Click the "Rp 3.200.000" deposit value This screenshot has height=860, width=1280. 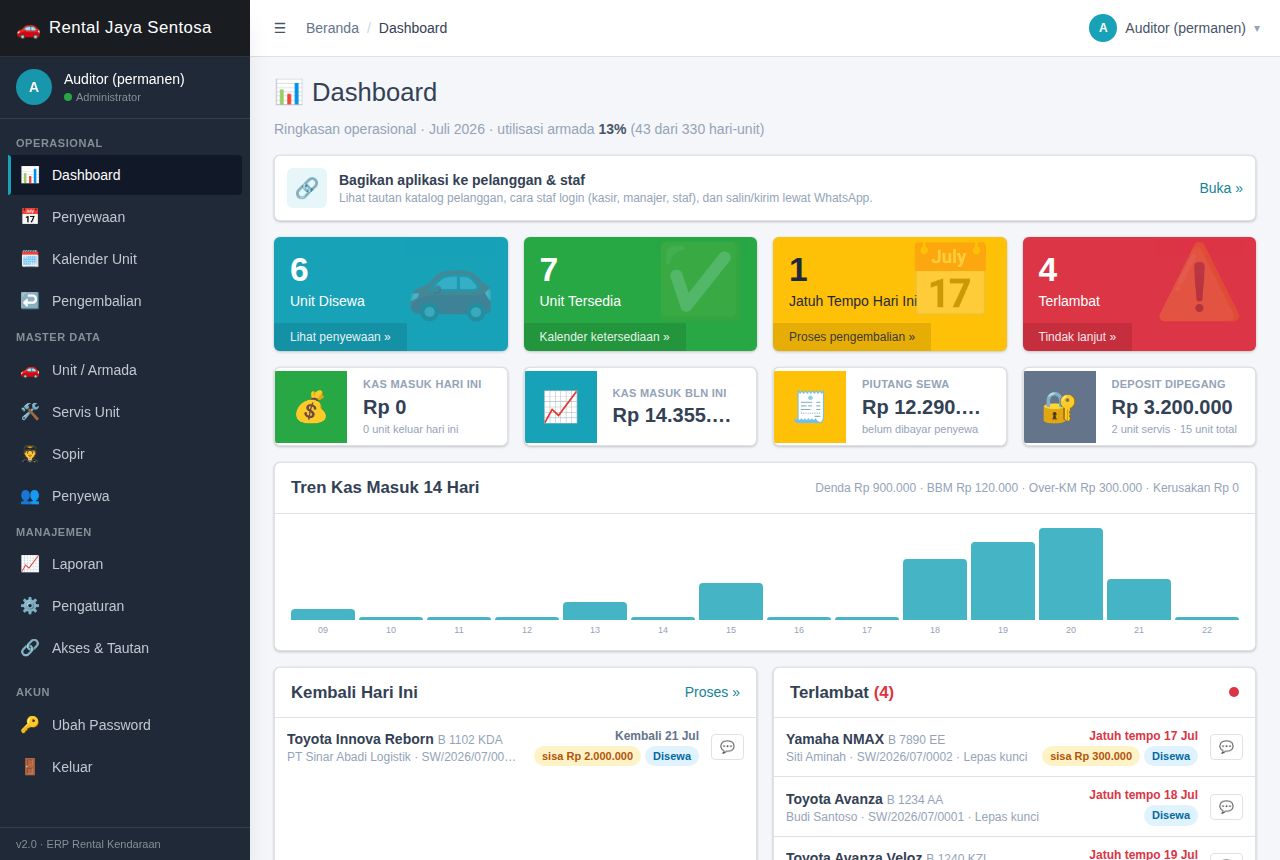1171,407
